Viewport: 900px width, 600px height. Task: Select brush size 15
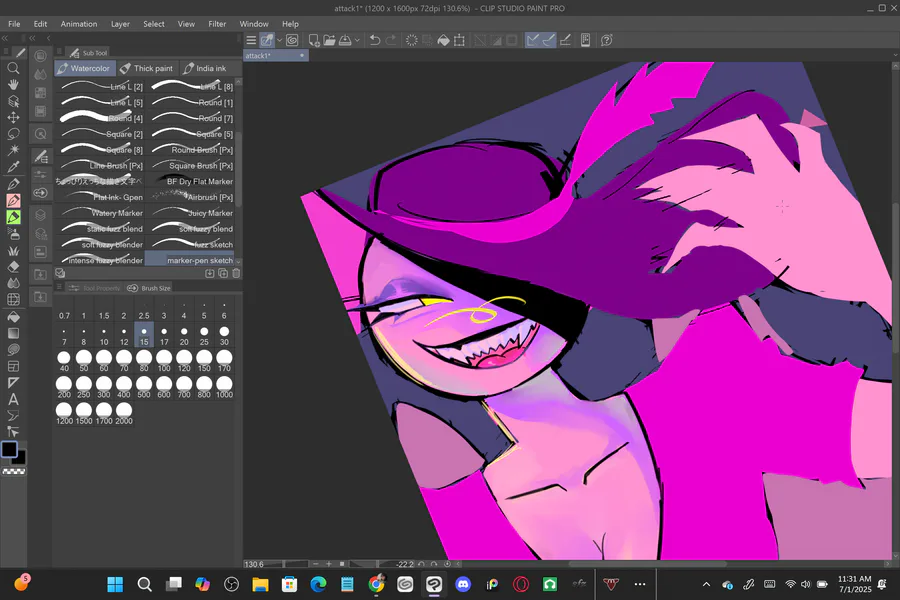[x=144, y=335]
